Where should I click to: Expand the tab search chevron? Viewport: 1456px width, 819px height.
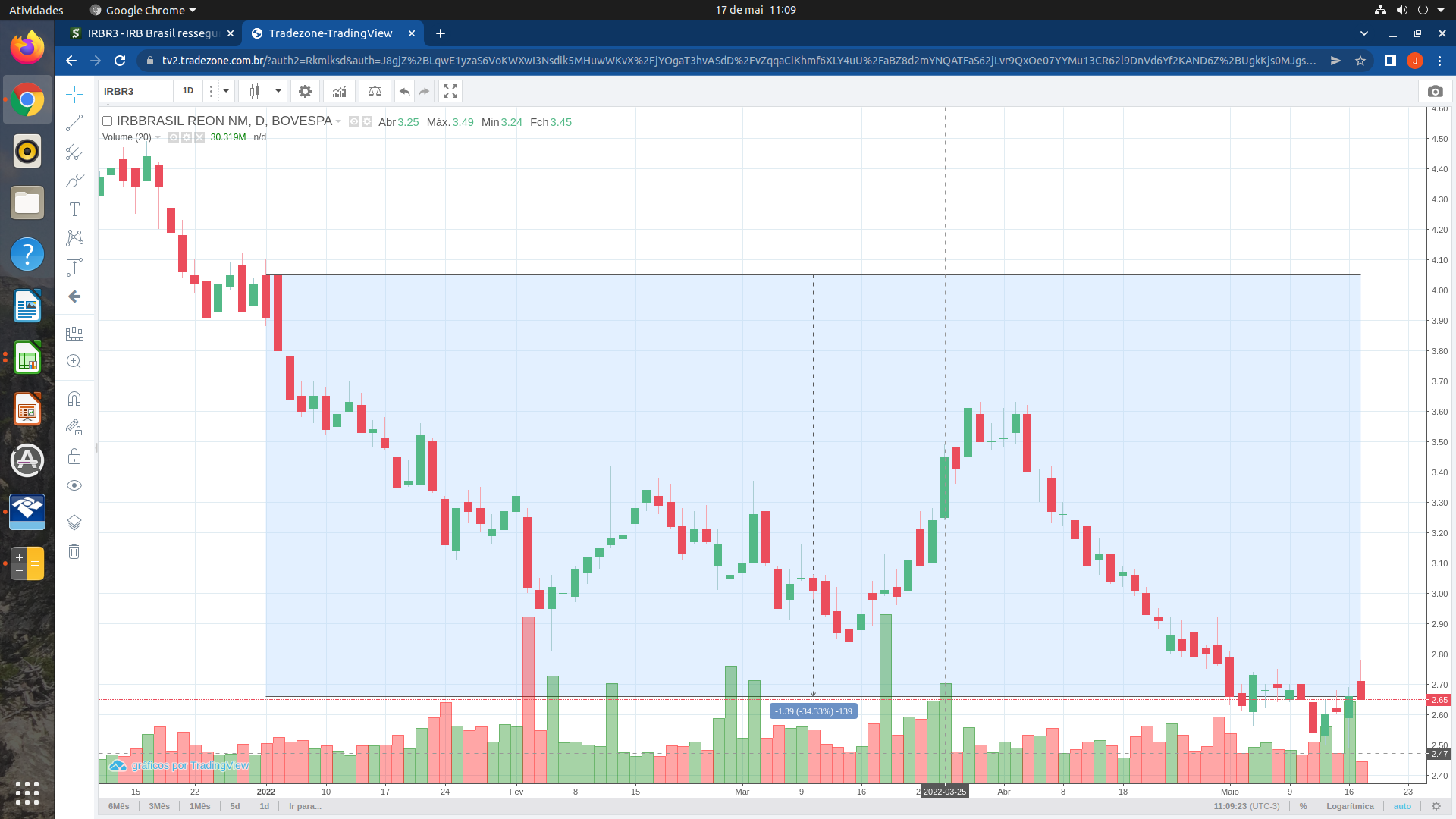(x=1364, y=33)
